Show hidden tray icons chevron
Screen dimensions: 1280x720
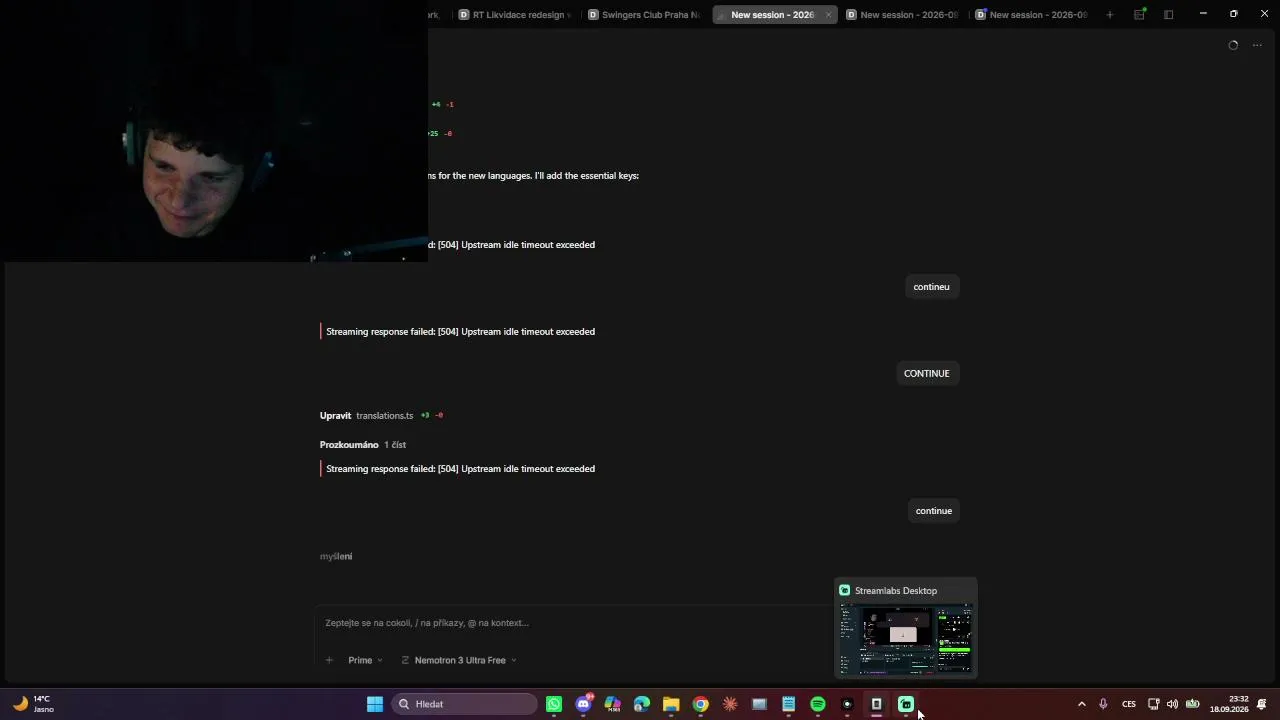(x=1081, y=704)
